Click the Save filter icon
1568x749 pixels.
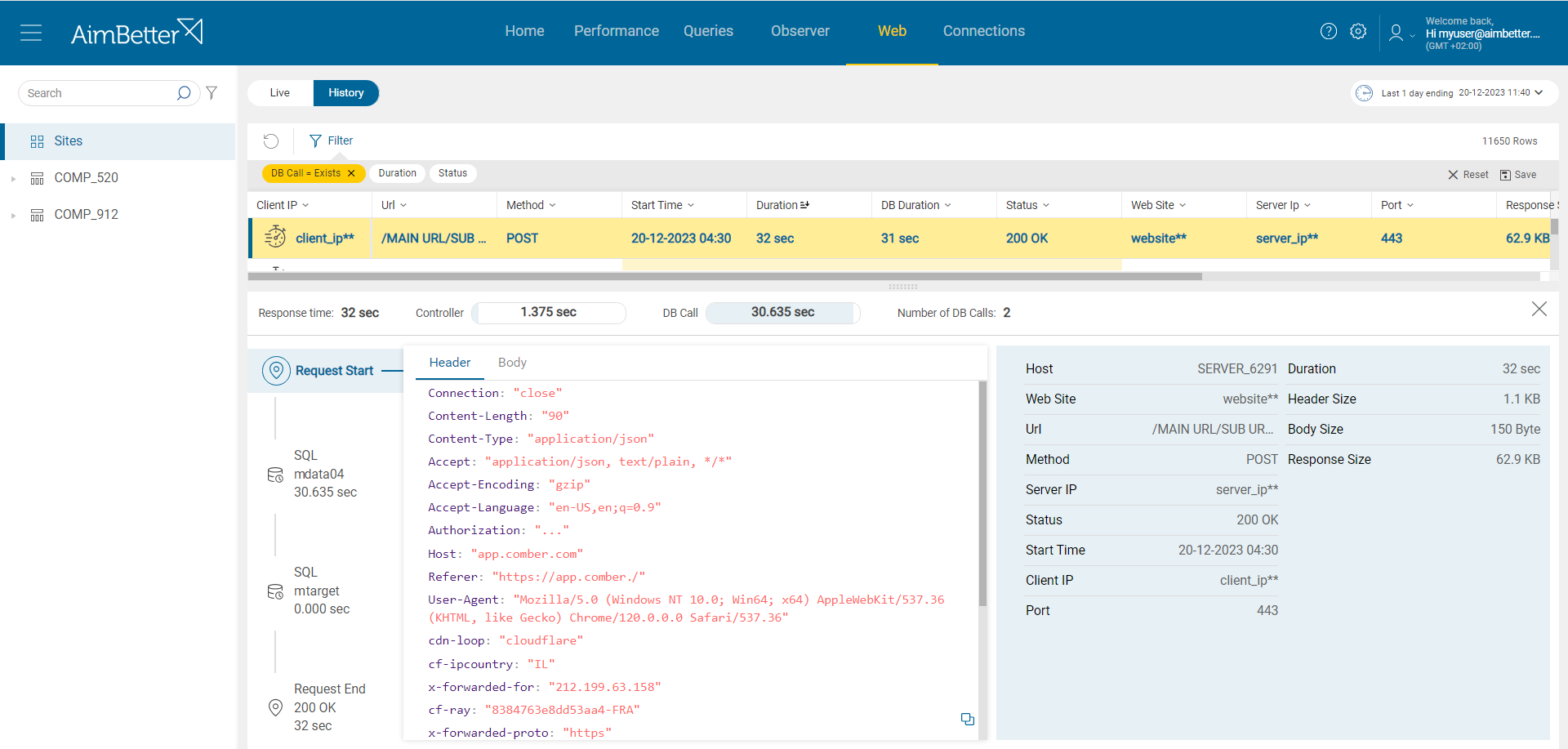coord(1505,175)
